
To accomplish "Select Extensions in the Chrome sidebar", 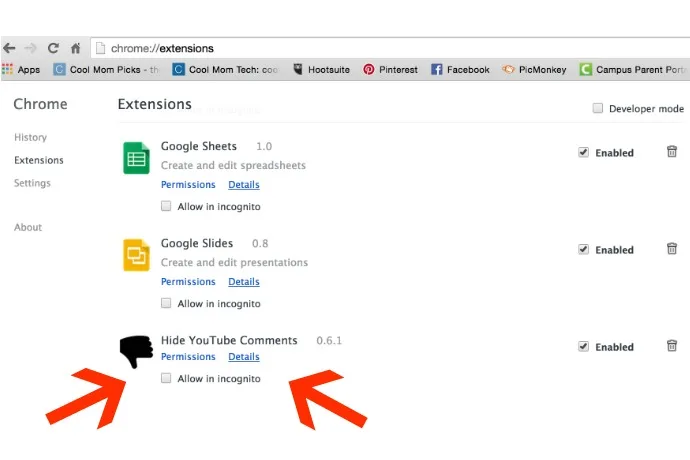I will [39, 160].
